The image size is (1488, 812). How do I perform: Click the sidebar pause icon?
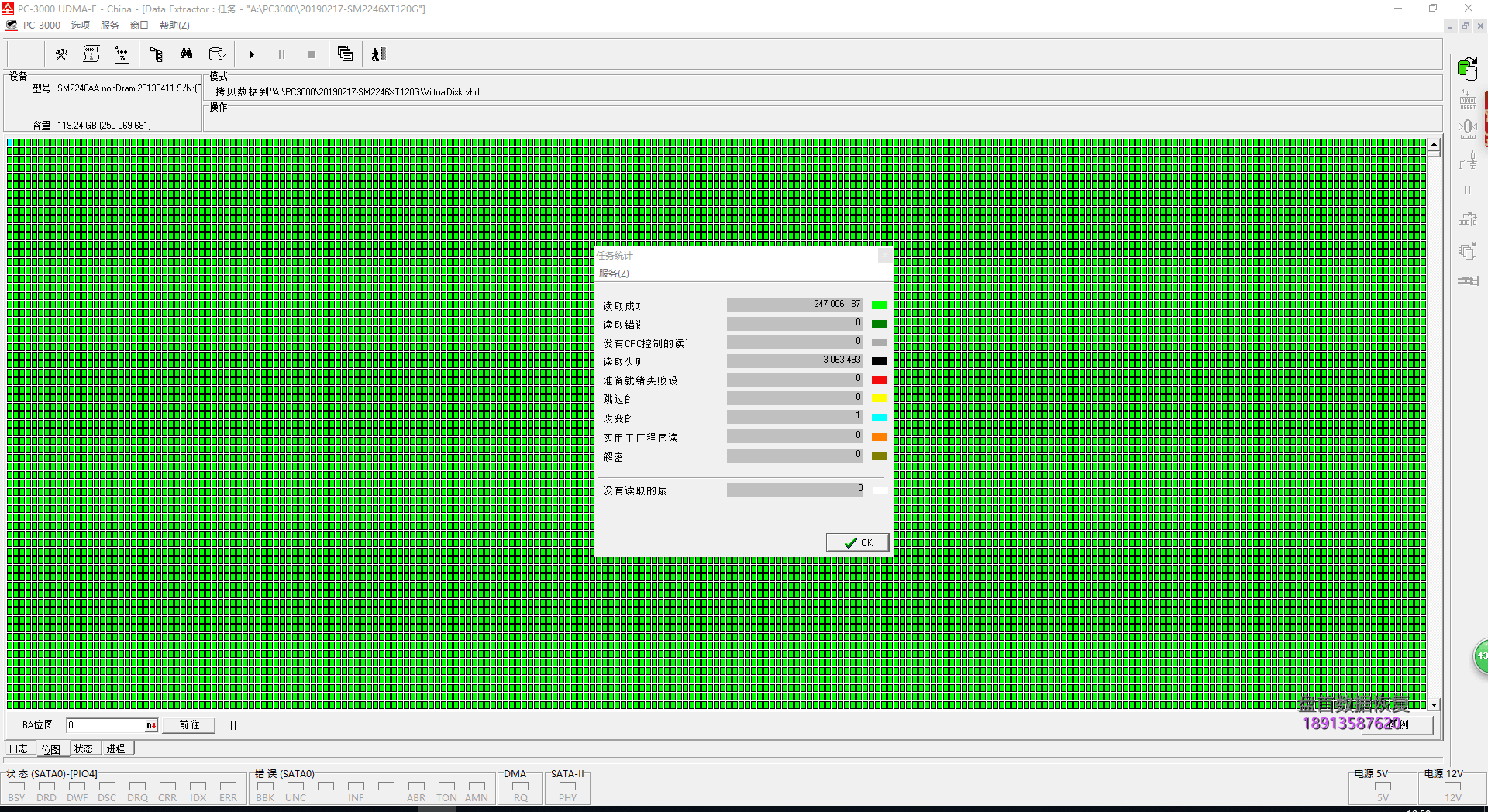[1467, 190]
